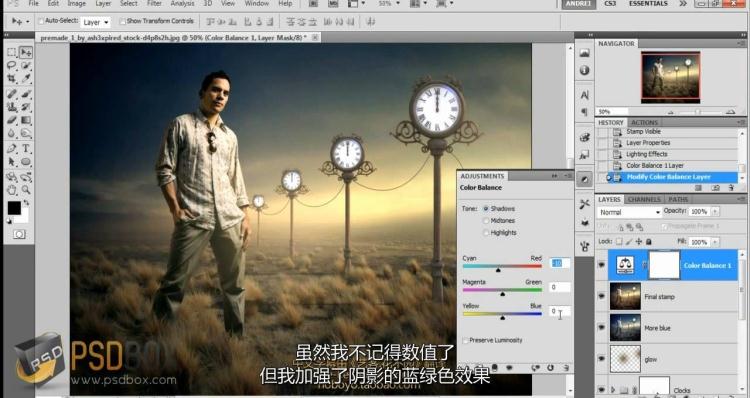Select the Type tool
The image size is (750, 398).
coord(26,148)
